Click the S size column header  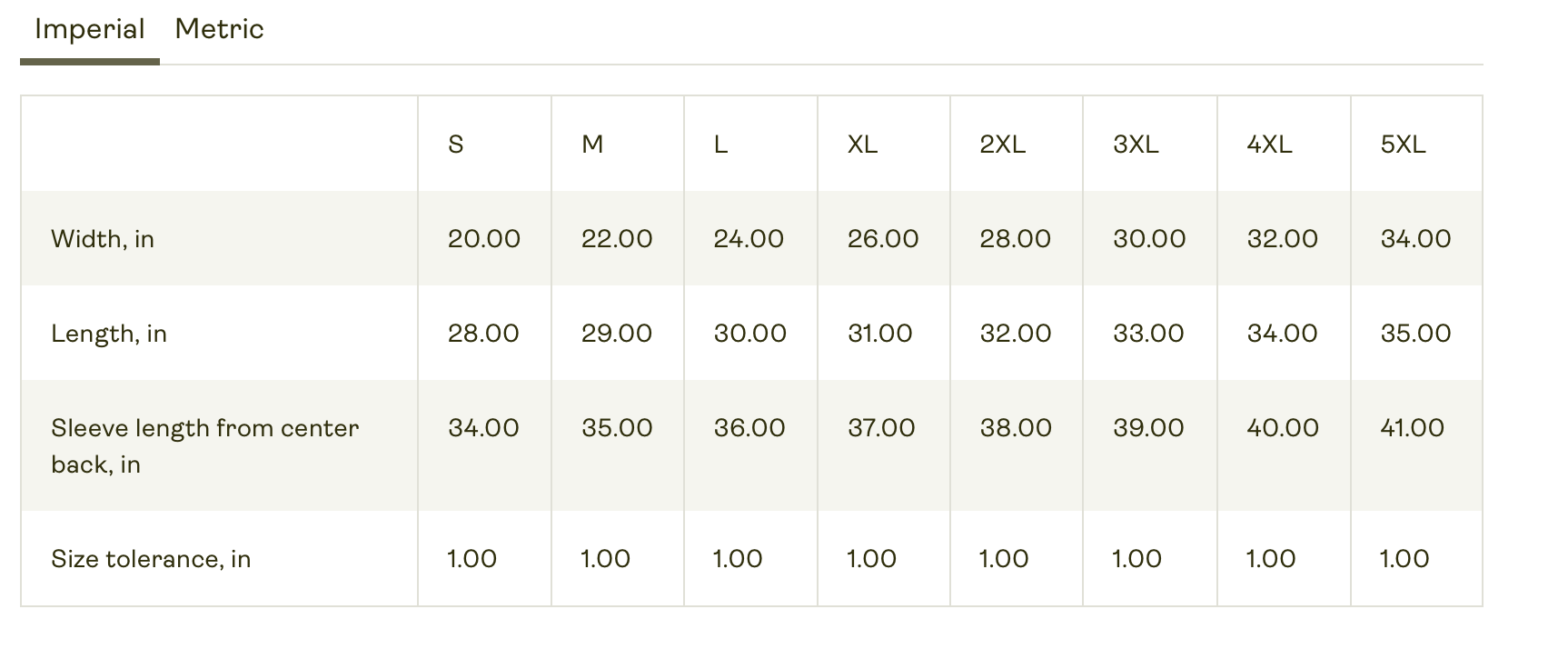[455, 143]
